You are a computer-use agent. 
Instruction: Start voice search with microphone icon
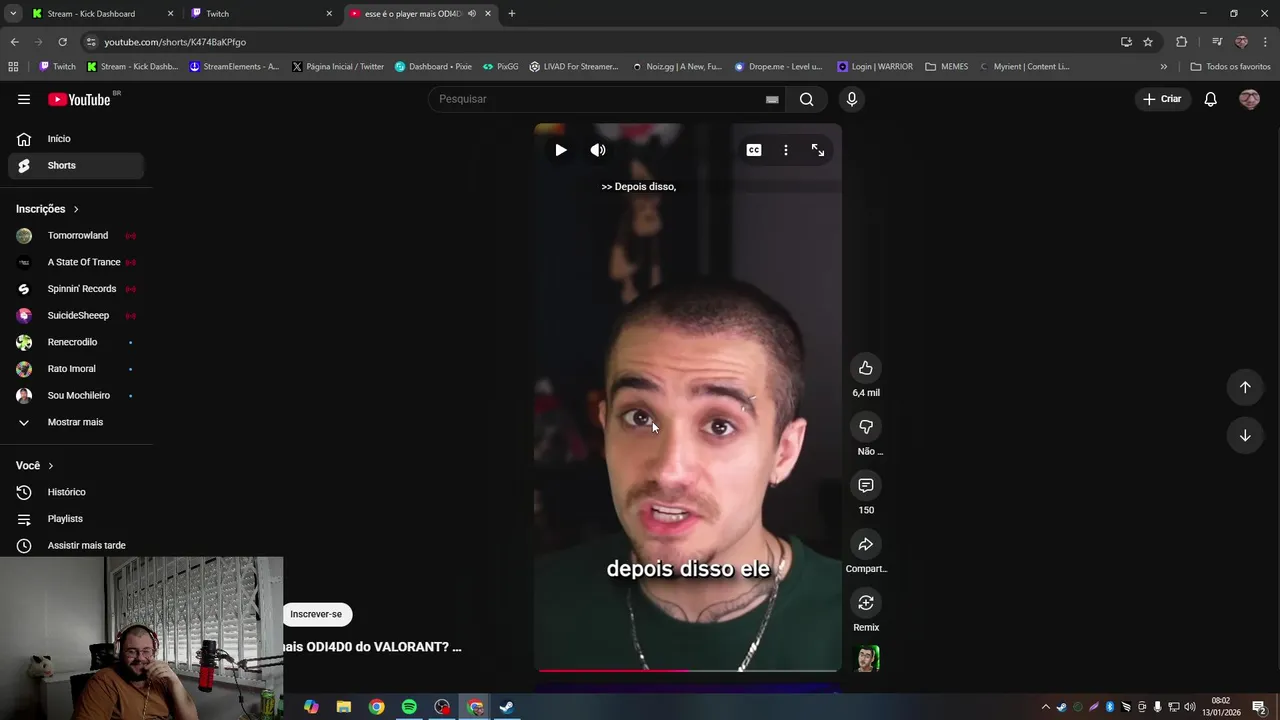pos(852,99)
